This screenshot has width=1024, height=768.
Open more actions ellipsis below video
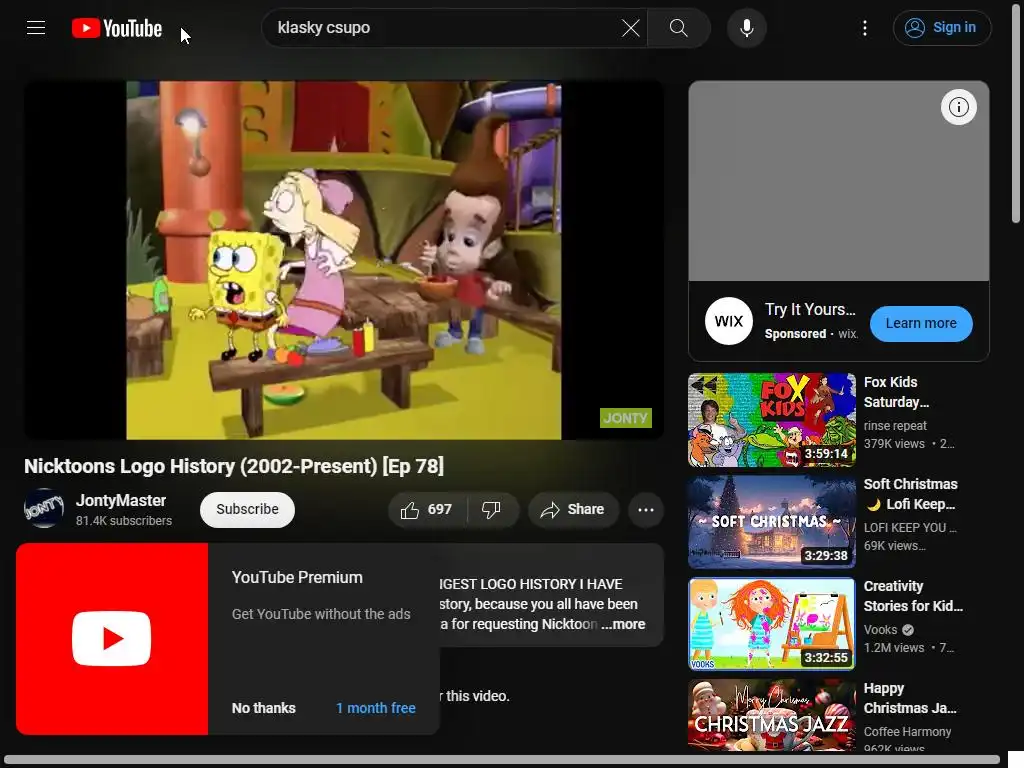(x=646, y=510)
